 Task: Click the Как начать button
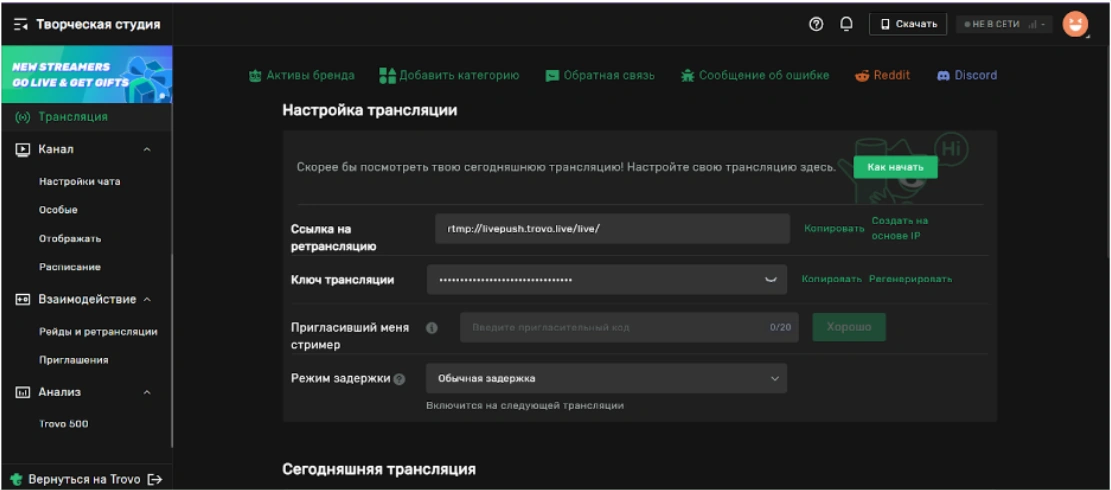click(896, 168)
